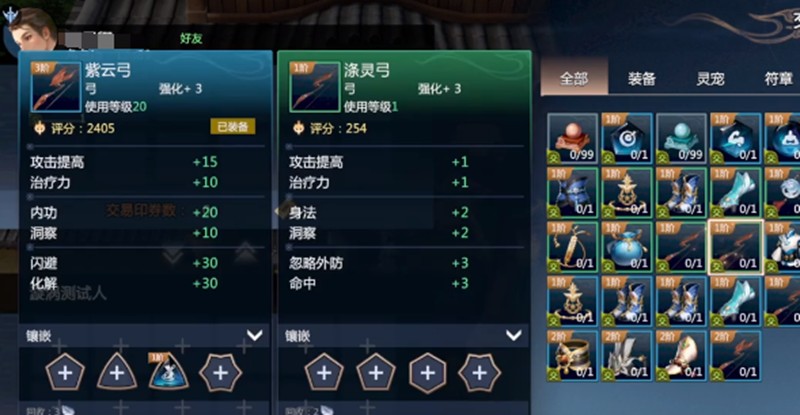Select the highlighted bow item in inventory
Screen dimensions: 800x415
click(x=735, y=248)
